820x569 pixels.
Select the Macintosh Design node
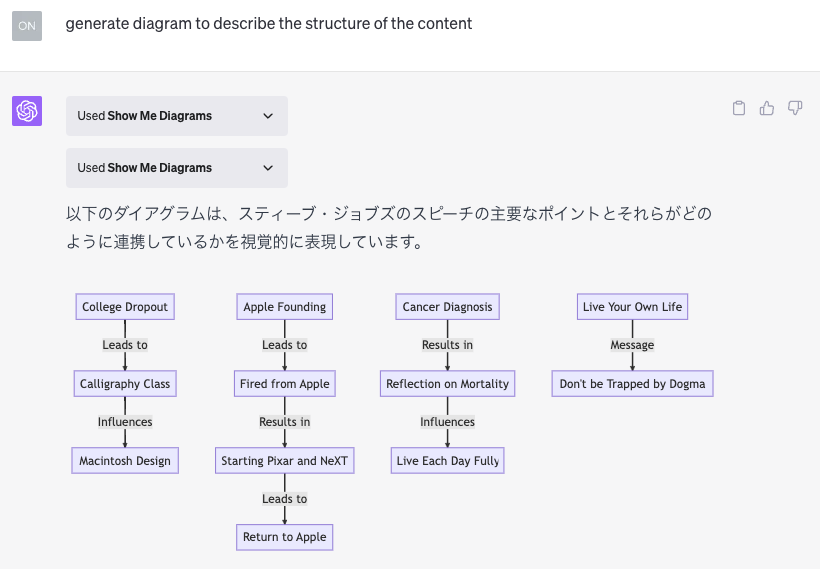pyautogui.click(x=125, y=461)
